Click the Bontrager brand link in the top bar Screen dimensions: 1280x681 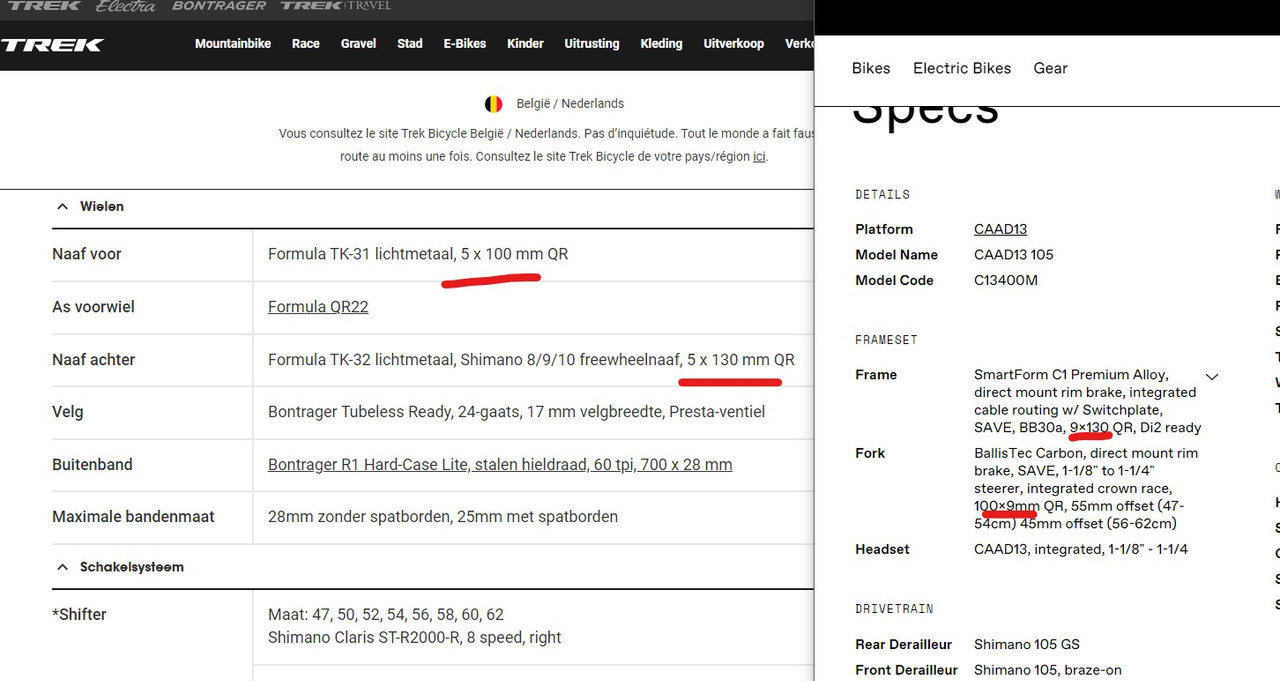click(x=219, y=6)
